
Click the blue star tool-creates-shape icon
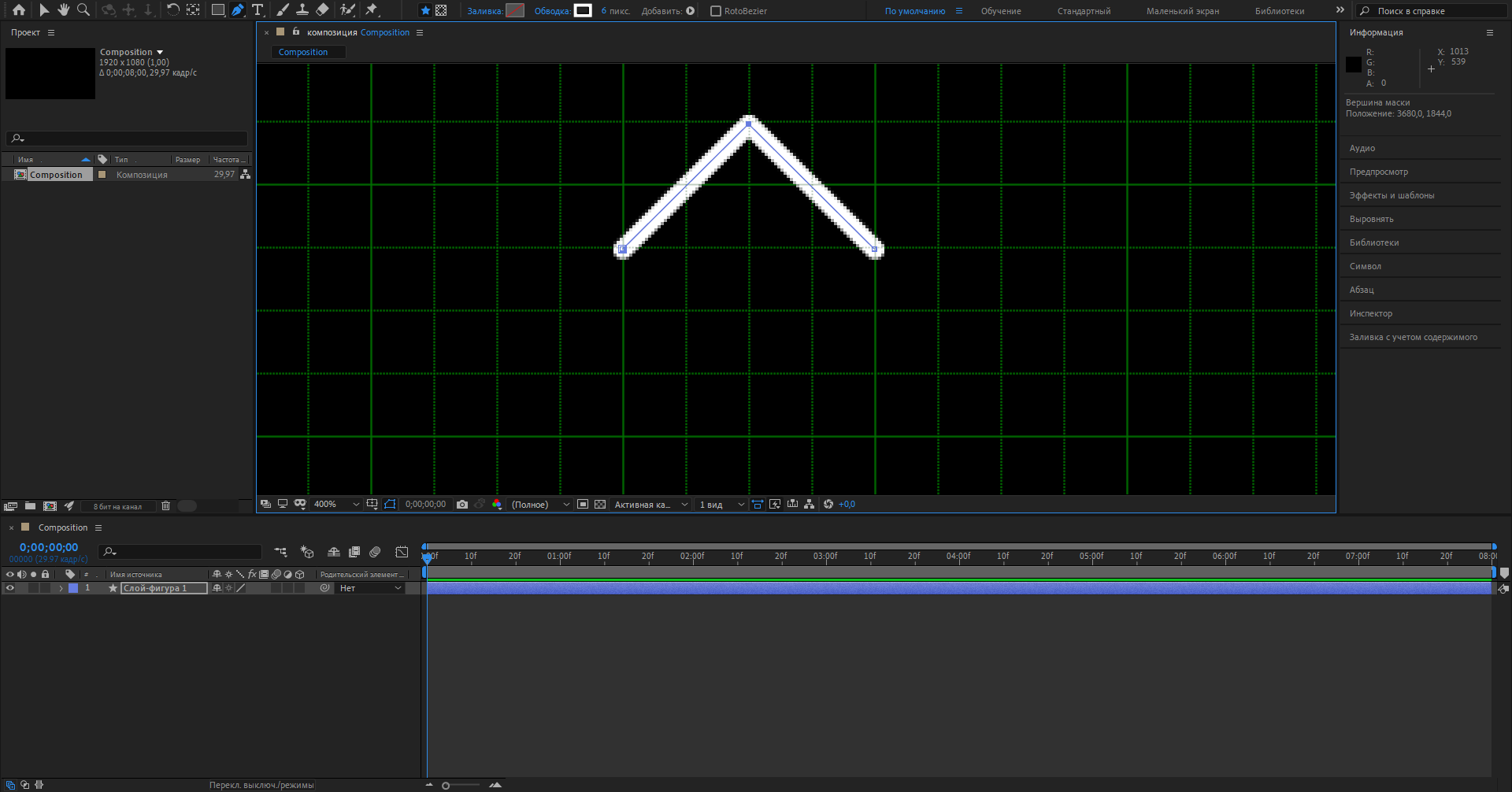pos(425,11)
